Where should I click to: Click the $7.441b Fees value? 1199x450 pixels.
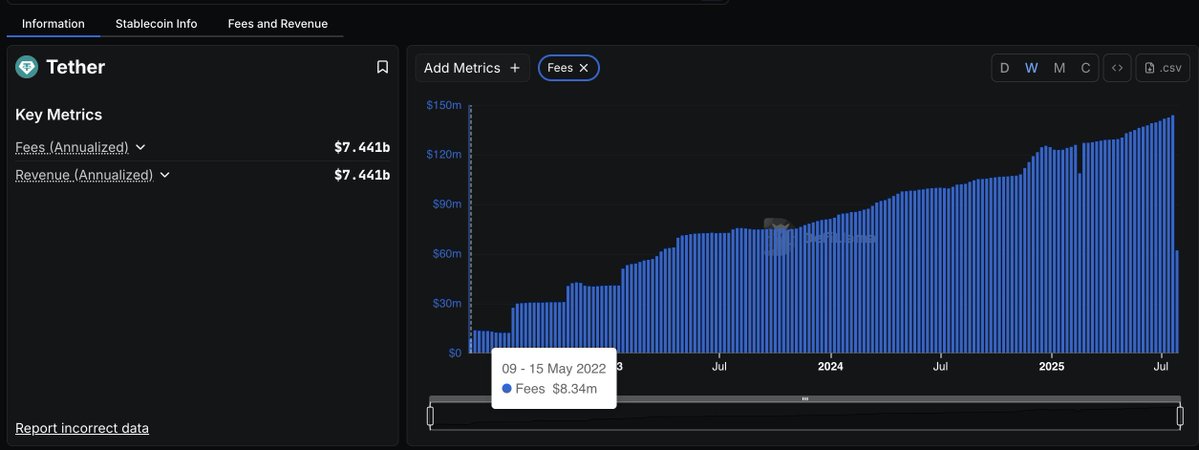tap(362, 147)
